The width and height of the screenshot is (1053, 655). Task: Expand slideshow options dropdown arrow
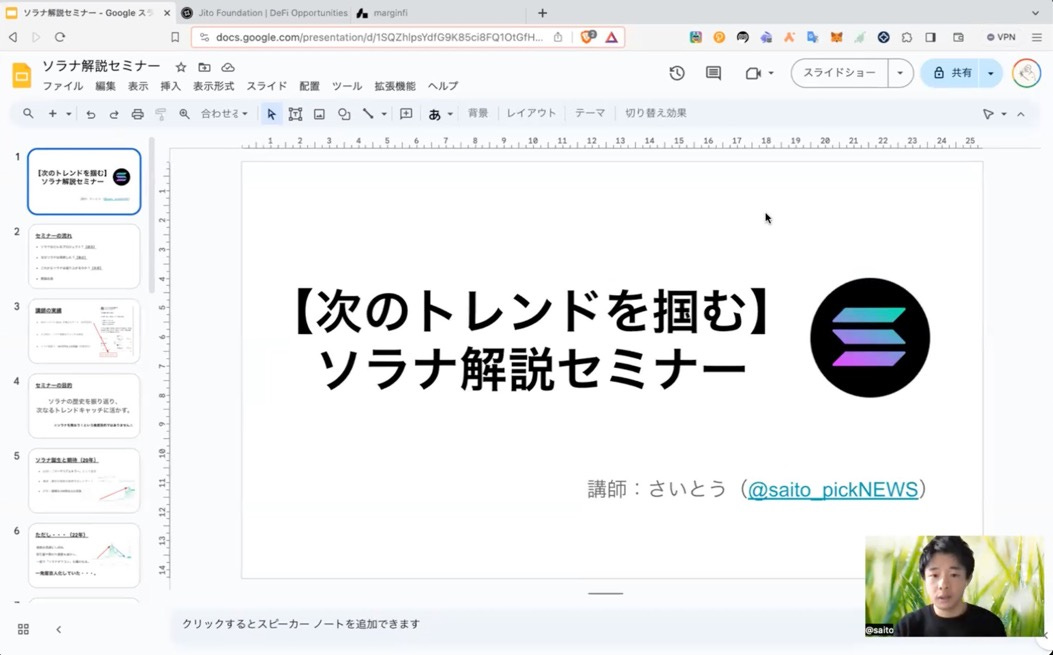pos(900,73)
